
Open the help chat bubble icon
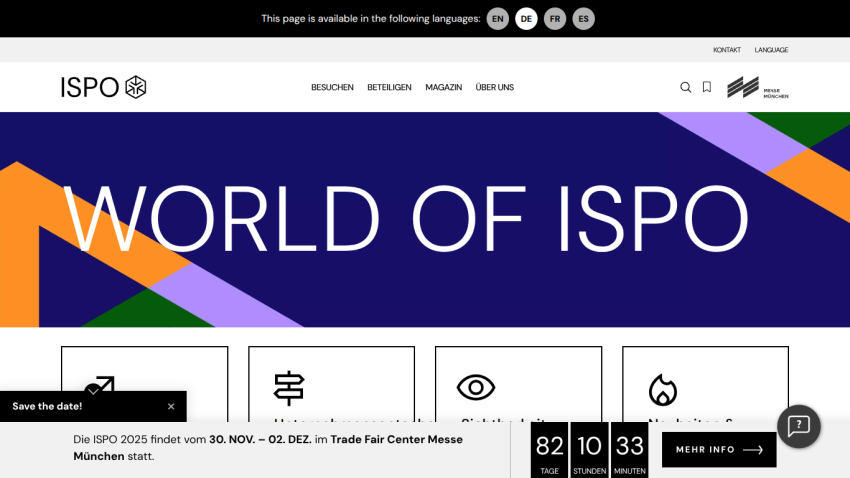[x=799, y=427]
